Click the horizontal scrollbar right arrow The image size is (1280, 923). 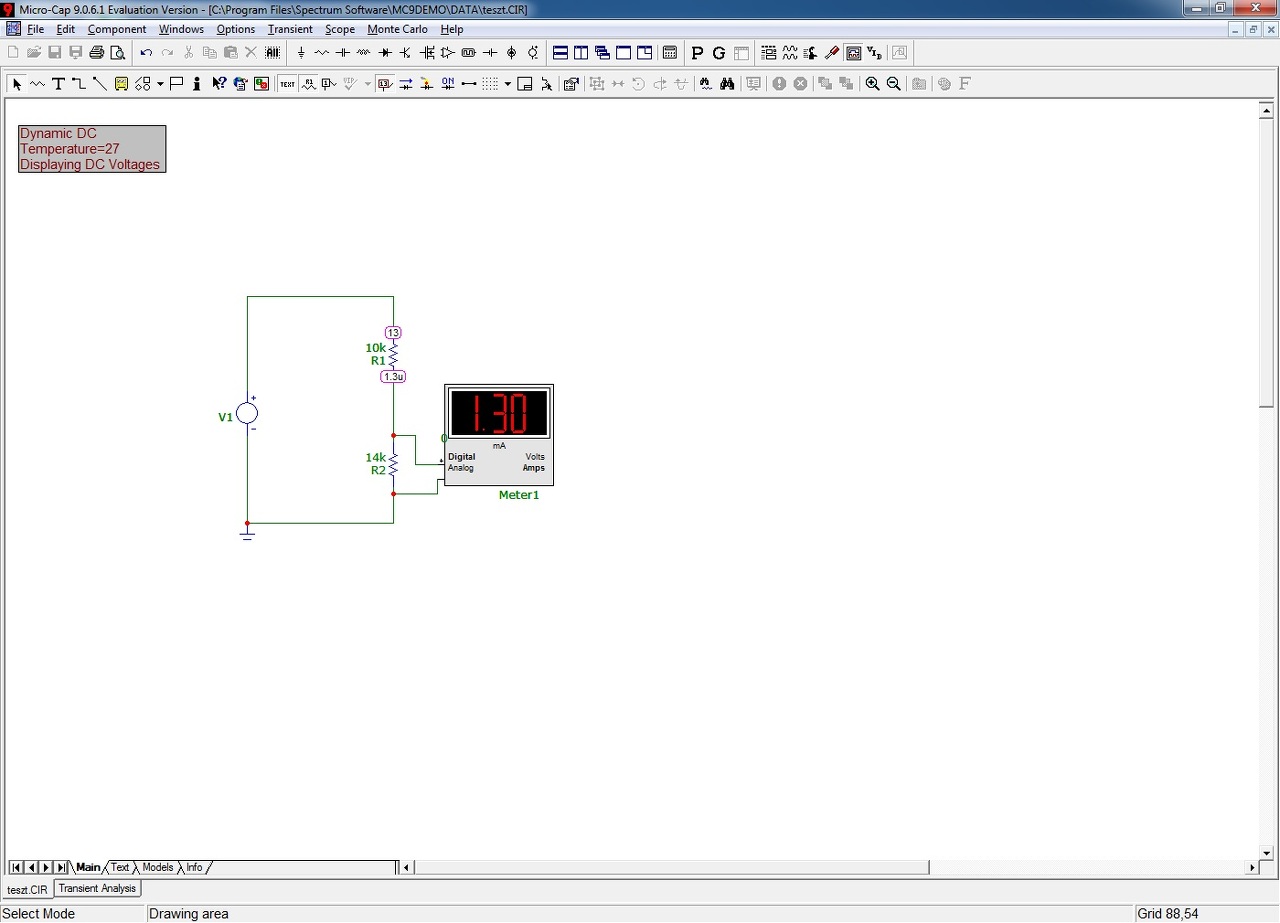pos(1252,867)
